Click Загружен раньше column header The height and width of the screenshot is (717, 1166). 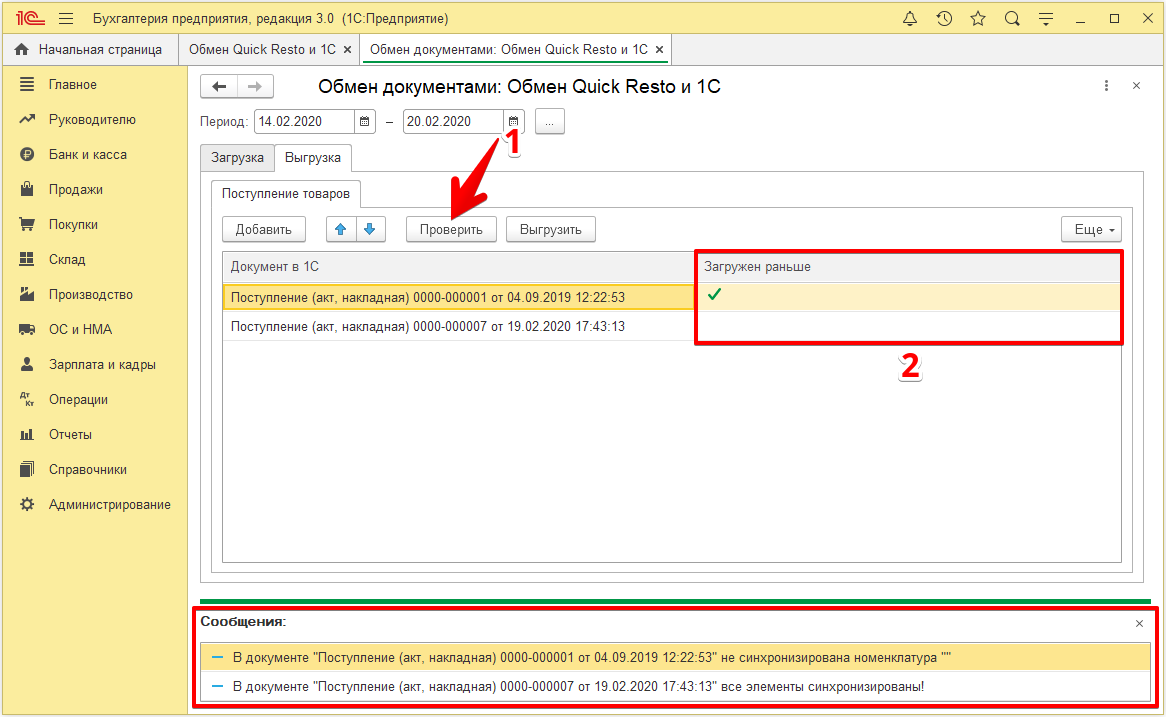[x=908, y=266]
